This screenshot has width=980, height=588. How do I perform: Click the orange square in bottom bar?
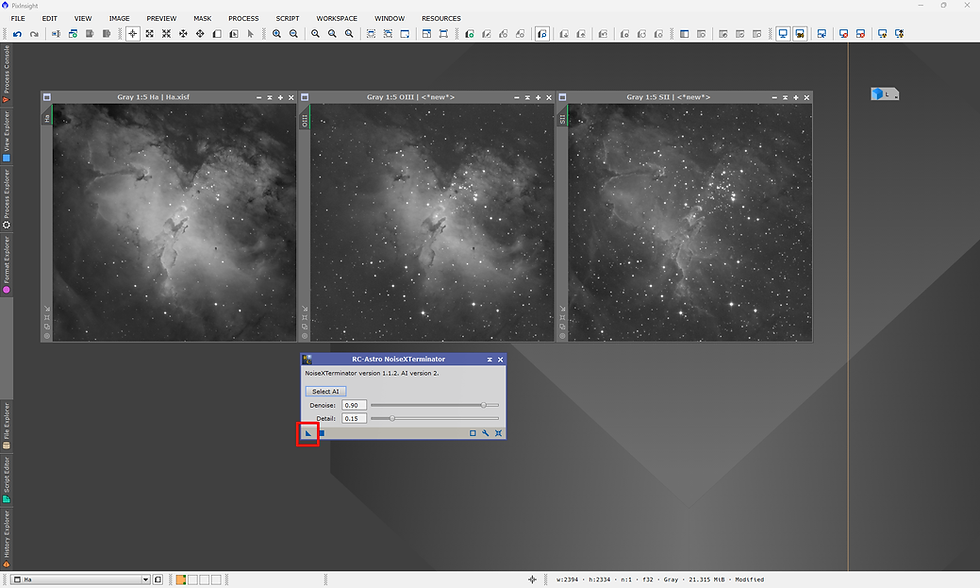[181, 580]
